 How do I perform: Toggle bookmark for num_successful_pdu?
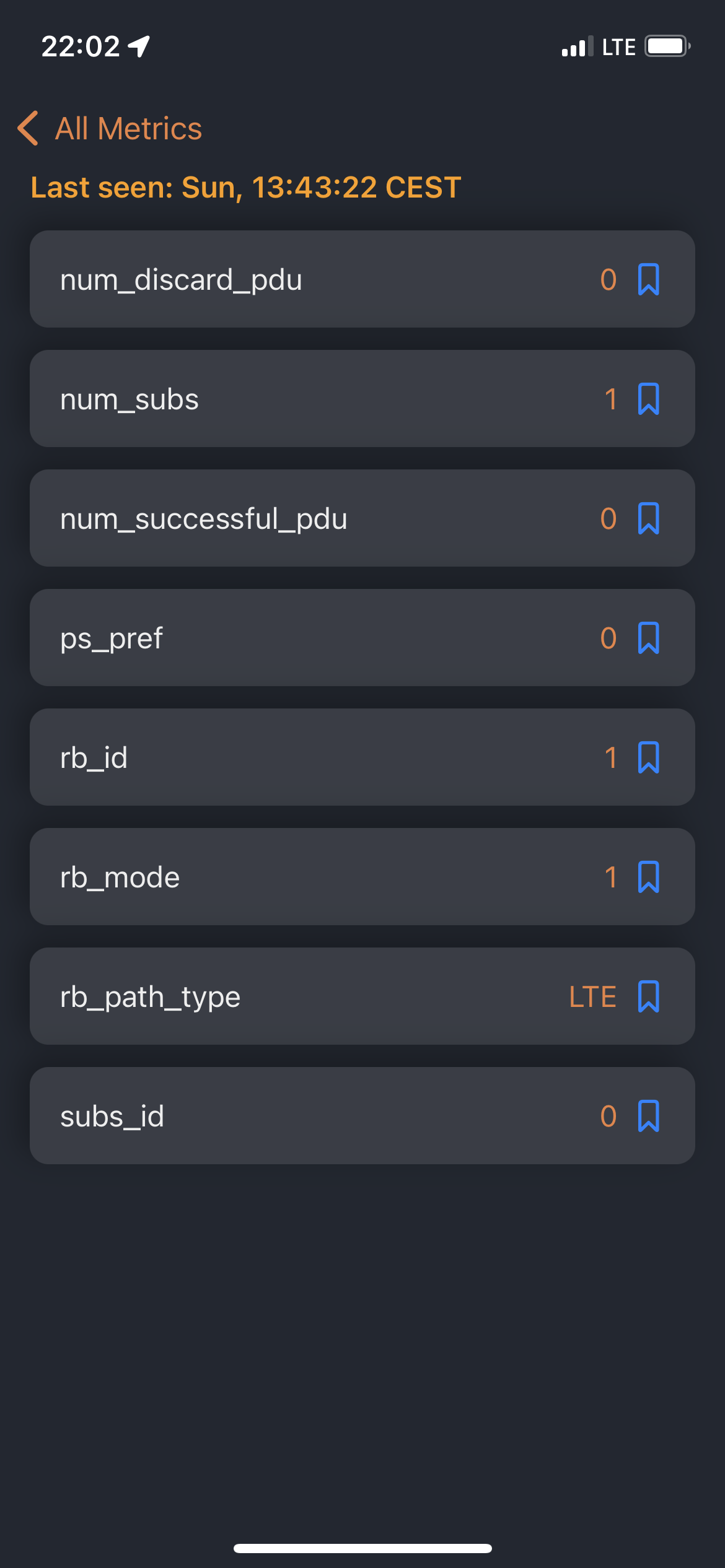tap(648, 518)
